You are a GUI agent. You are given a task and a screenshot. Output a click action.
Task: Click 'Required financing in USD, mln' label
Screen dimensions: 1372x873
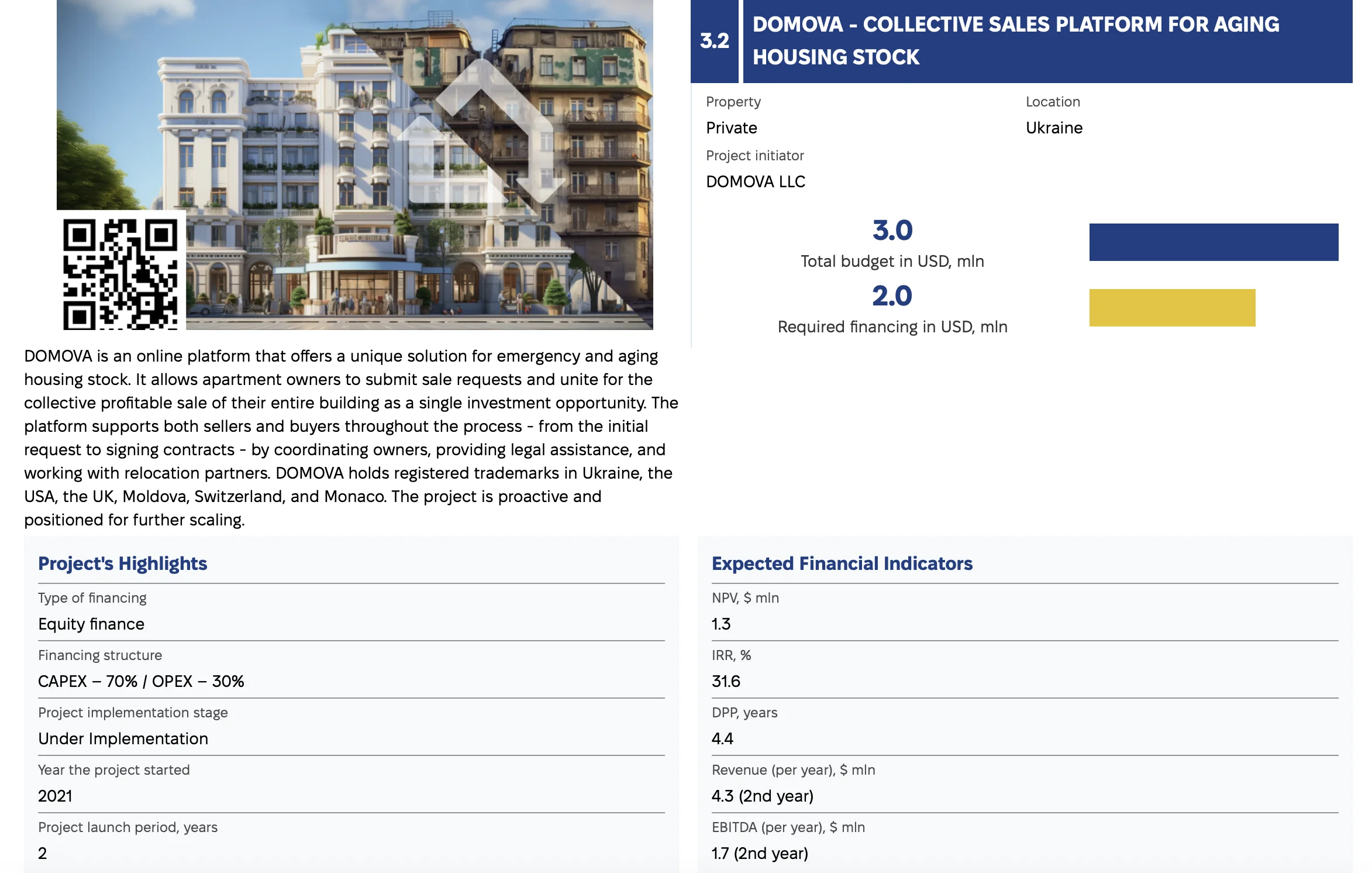[892, 326]
